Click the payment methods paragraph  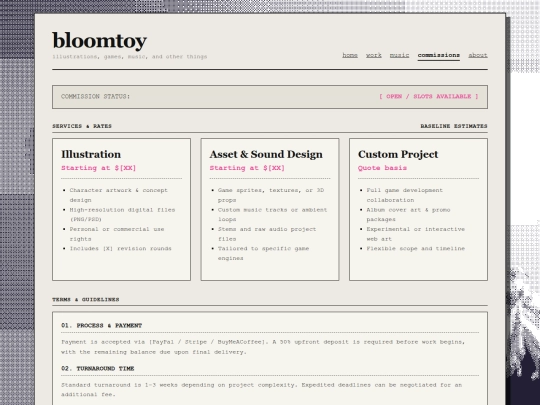pyautogui.click(x=263, y=347)
